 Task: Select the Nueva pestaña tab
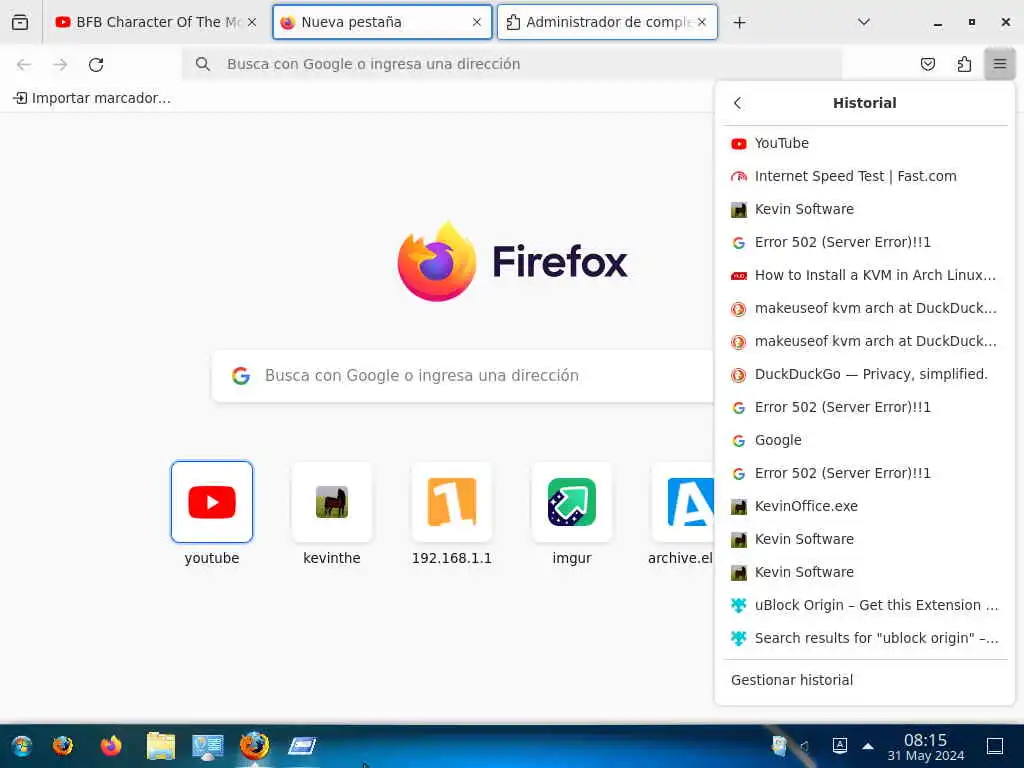coord(382,22)
